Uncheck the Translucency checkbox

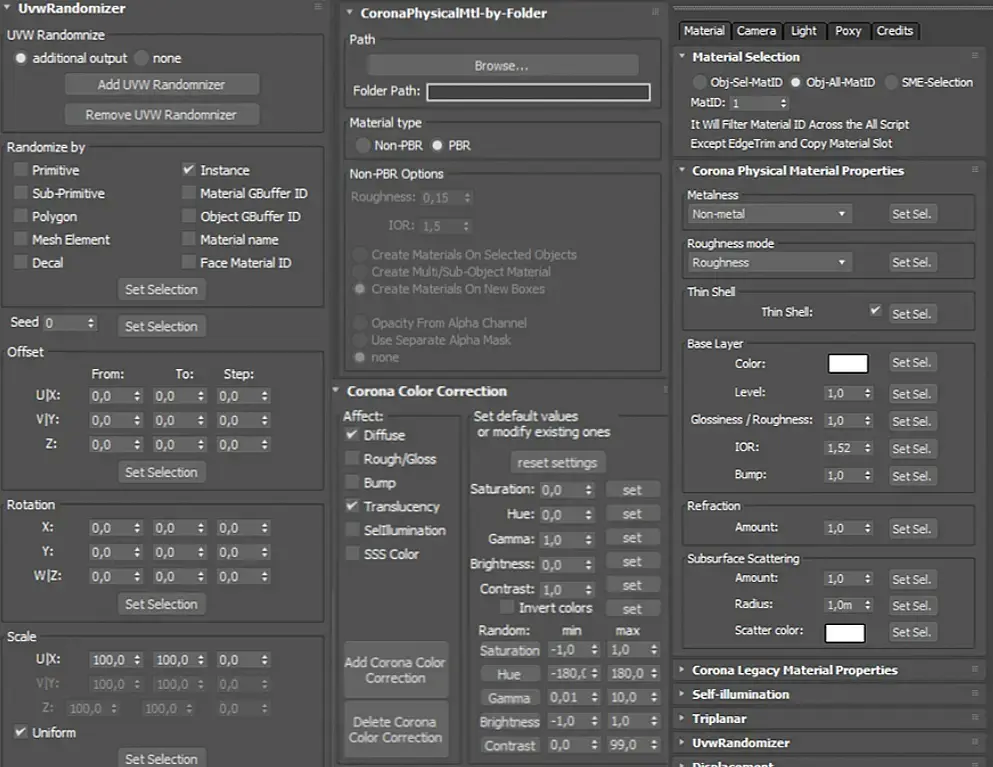pos(352,506)
